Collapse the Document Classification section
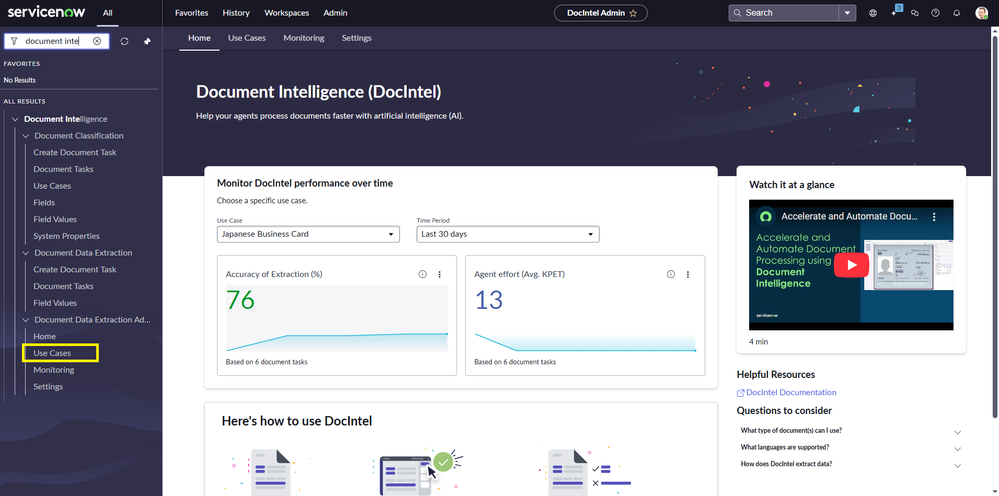999x496 pixels. [x=25, y=136]
